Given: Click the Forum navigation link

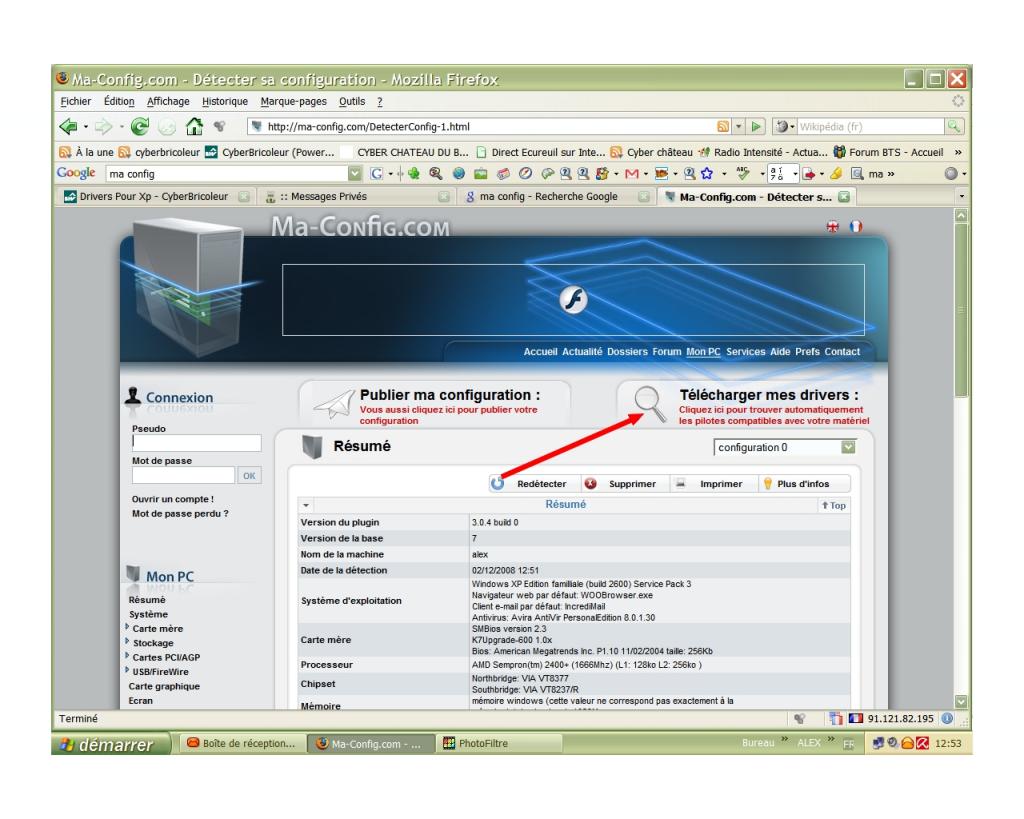Looking at the screenshot, I should (667, 351).
